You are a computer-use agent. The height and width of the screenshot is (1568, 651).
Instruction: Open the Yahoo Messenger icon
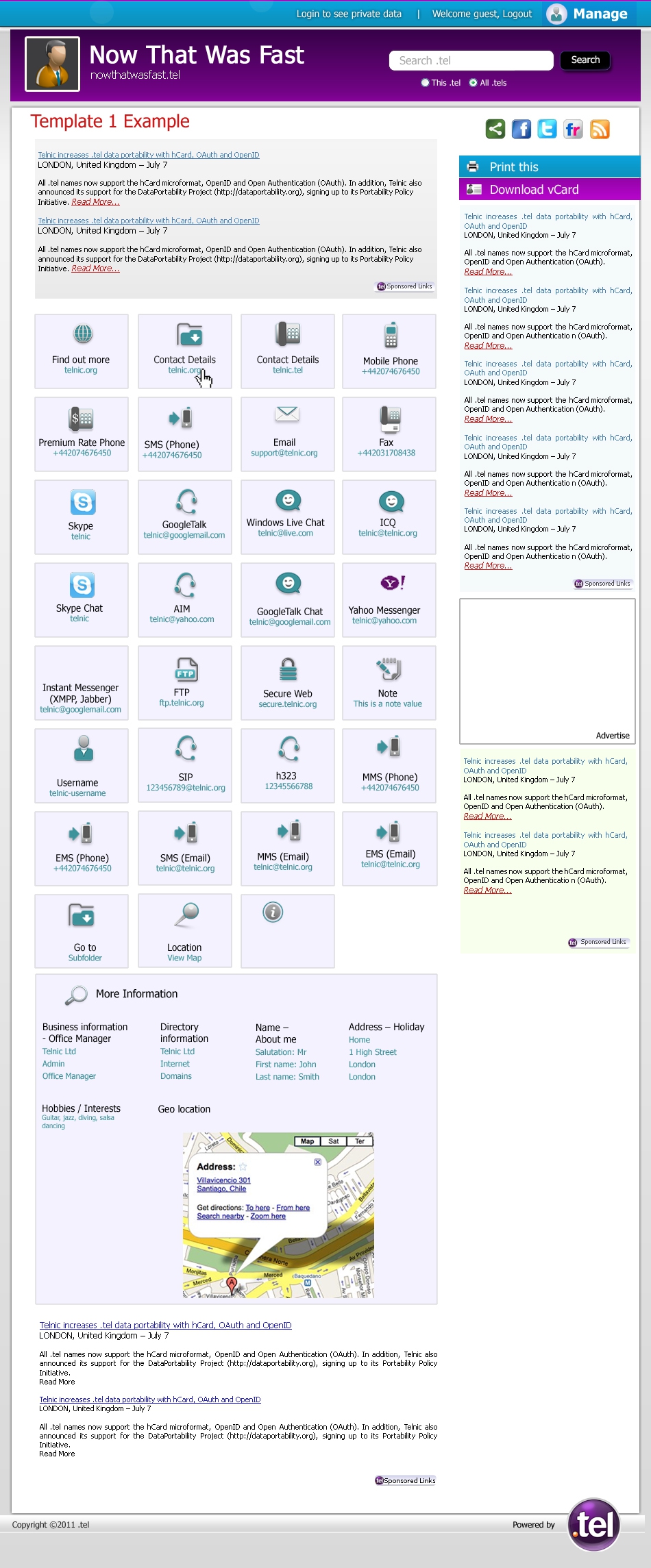(x=393, y=583)
